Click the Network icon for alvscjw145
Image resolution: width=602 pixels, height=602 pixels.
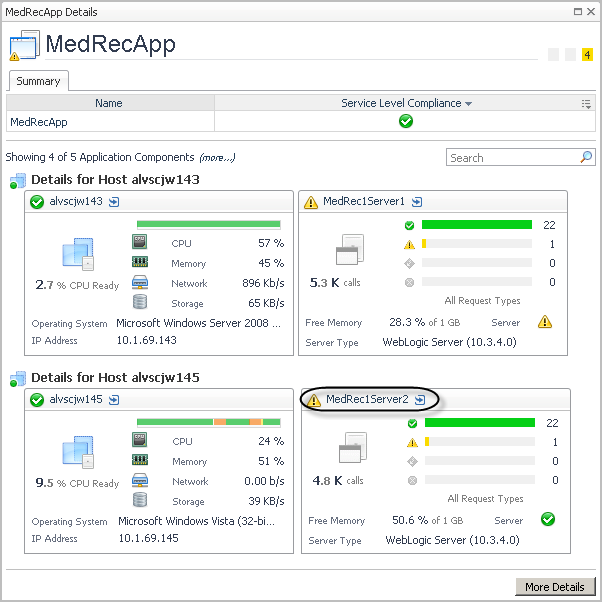pos(140,480)
